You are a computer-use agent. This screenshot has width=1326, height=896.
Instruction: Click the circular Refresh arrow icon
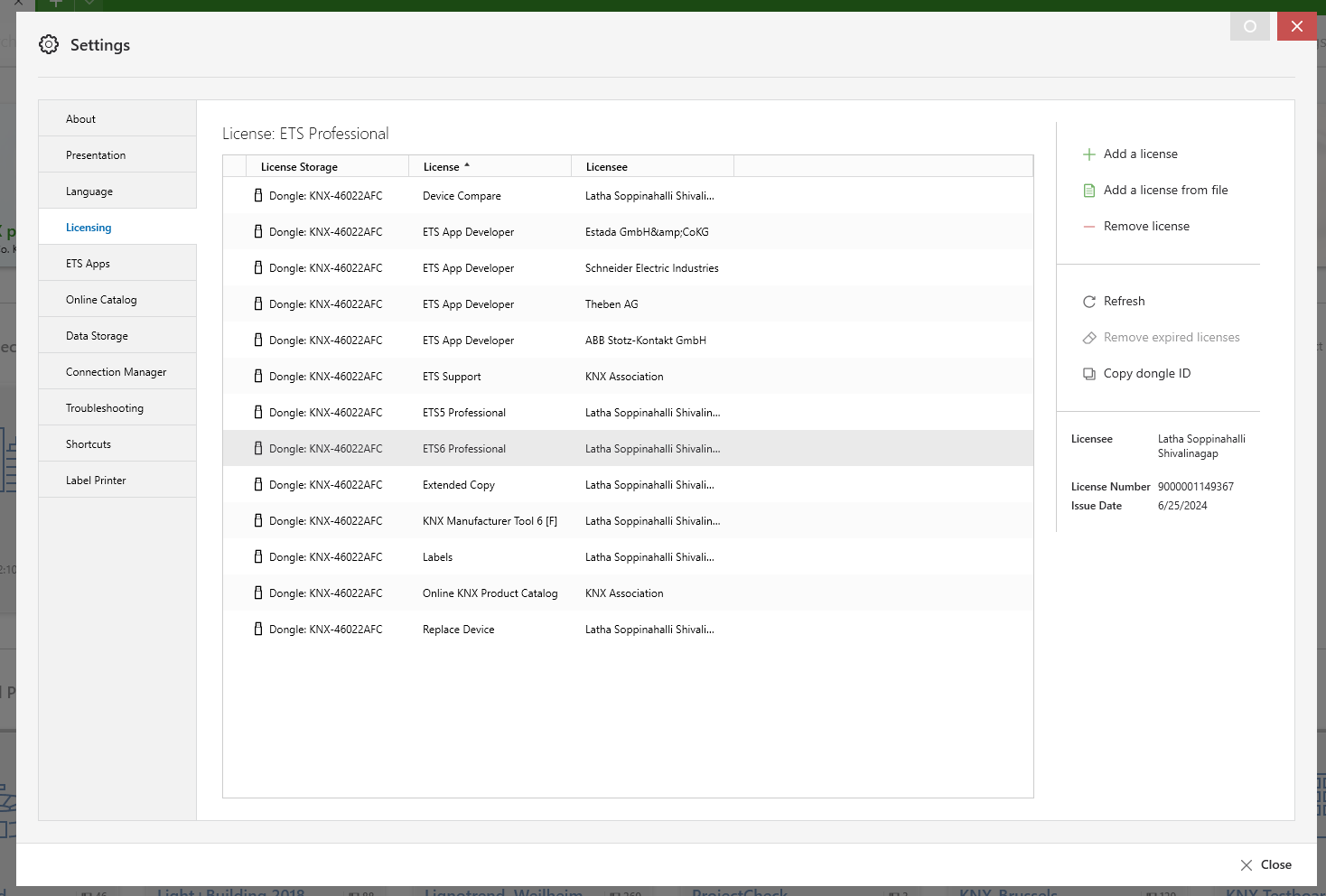1089,302
